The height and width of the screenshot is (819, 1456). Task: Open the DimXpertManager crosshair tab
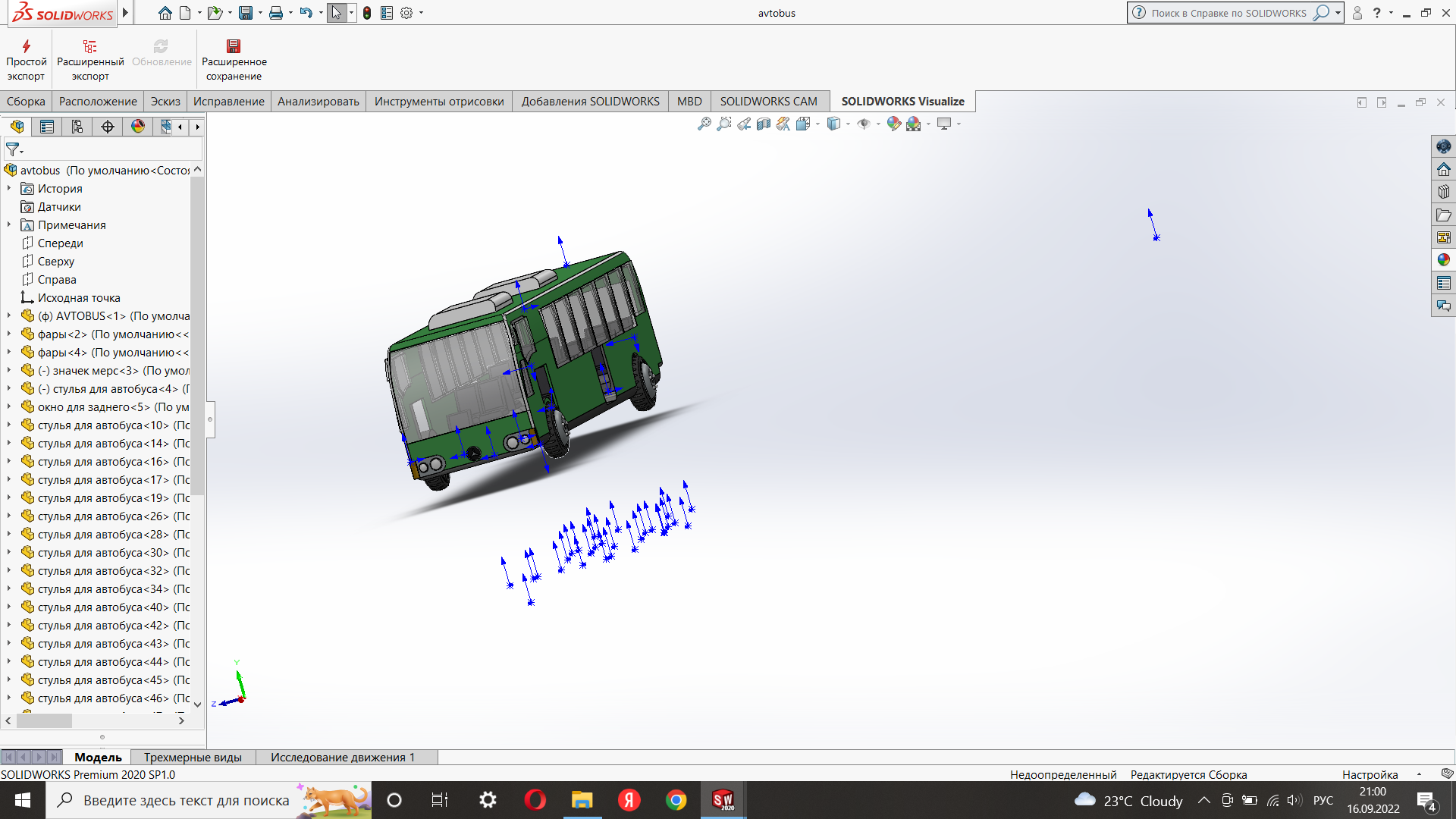pos(108,127)
